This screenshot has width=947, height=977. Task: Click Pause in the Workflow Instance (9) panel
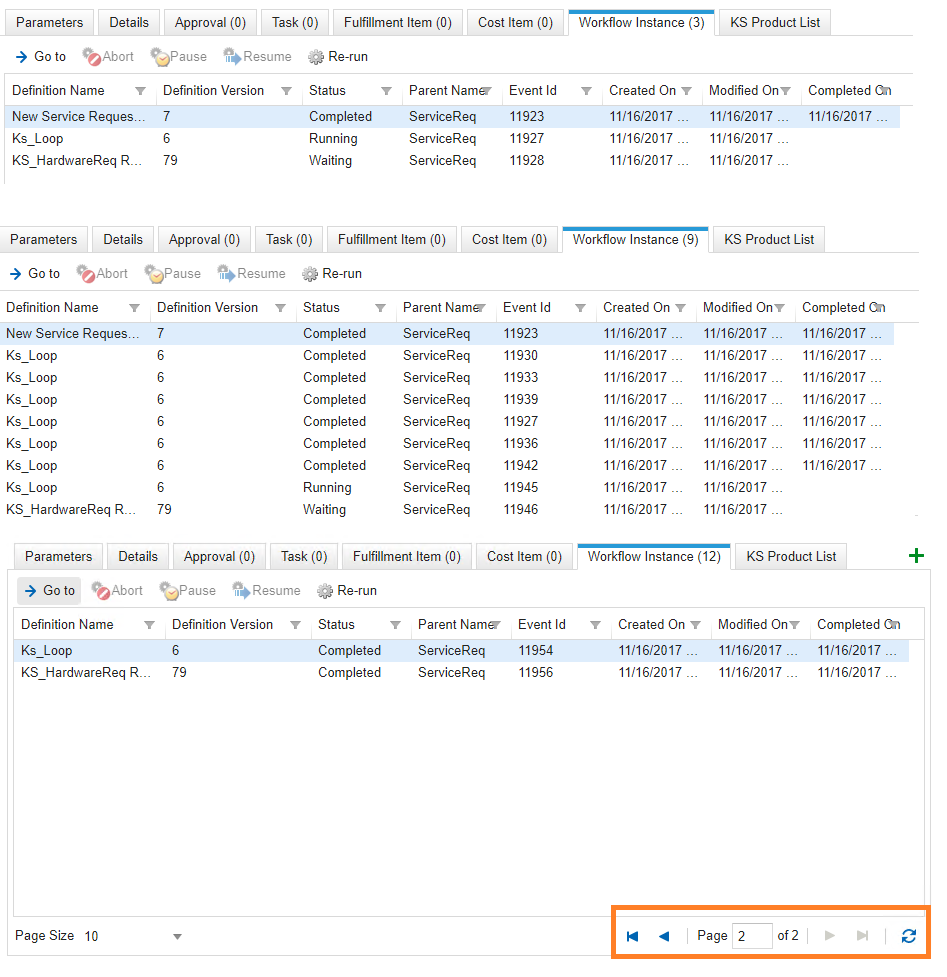pos(173,274)
